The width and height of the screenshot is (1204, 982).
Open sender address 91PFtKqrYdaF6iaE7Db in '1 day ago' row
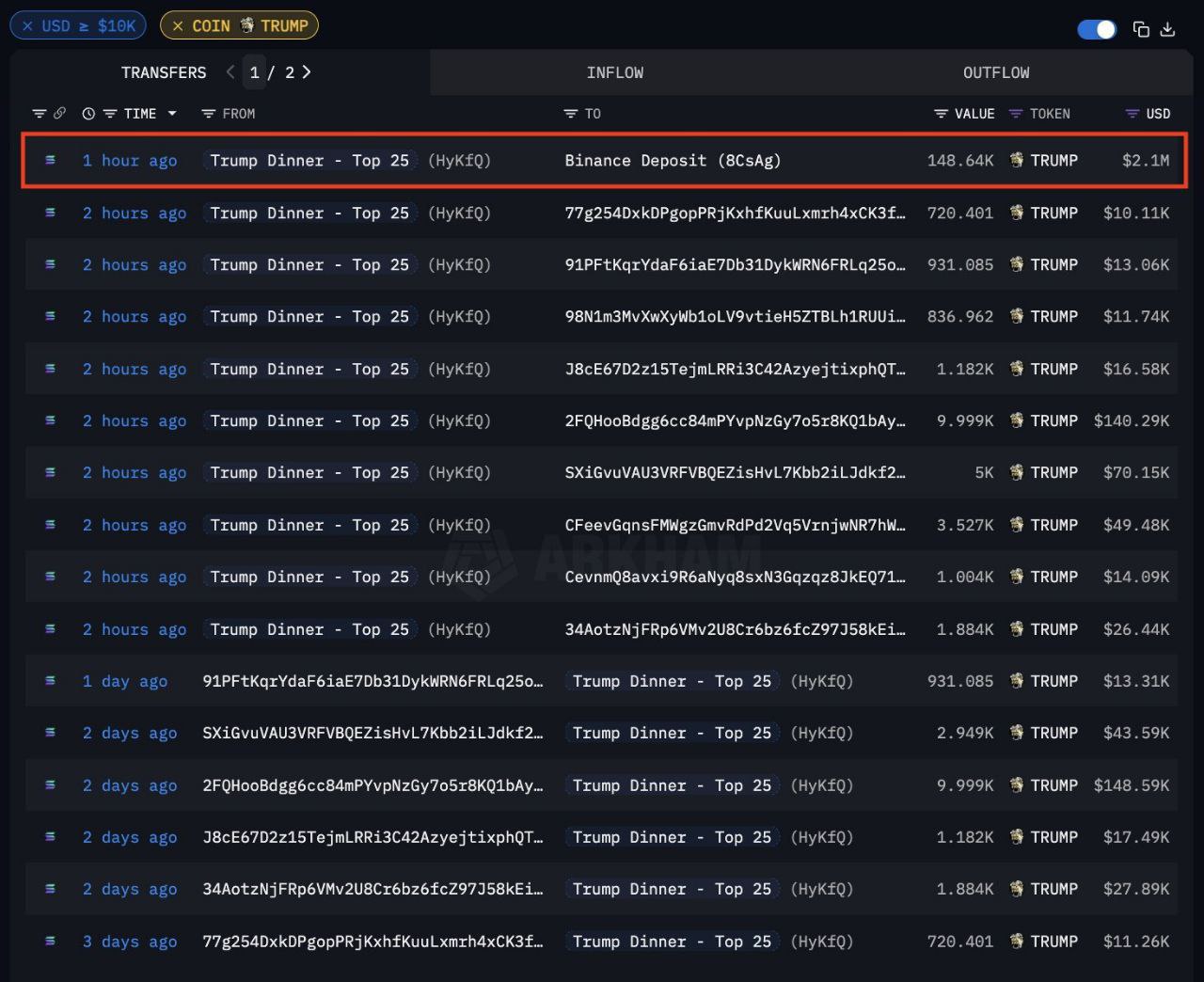click(372, 681)
